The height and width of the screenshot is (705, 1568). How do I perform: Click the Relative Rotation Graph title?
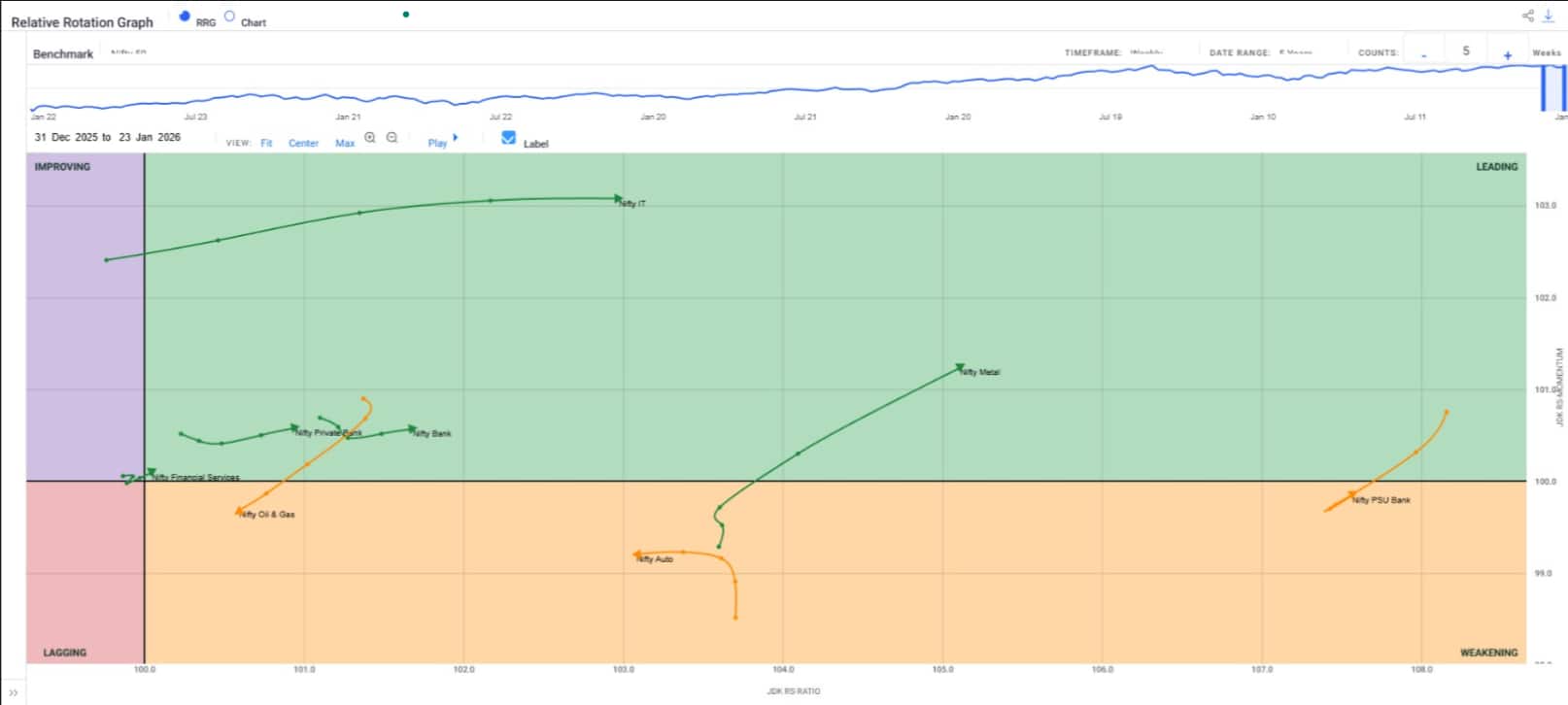coord(83,22)
